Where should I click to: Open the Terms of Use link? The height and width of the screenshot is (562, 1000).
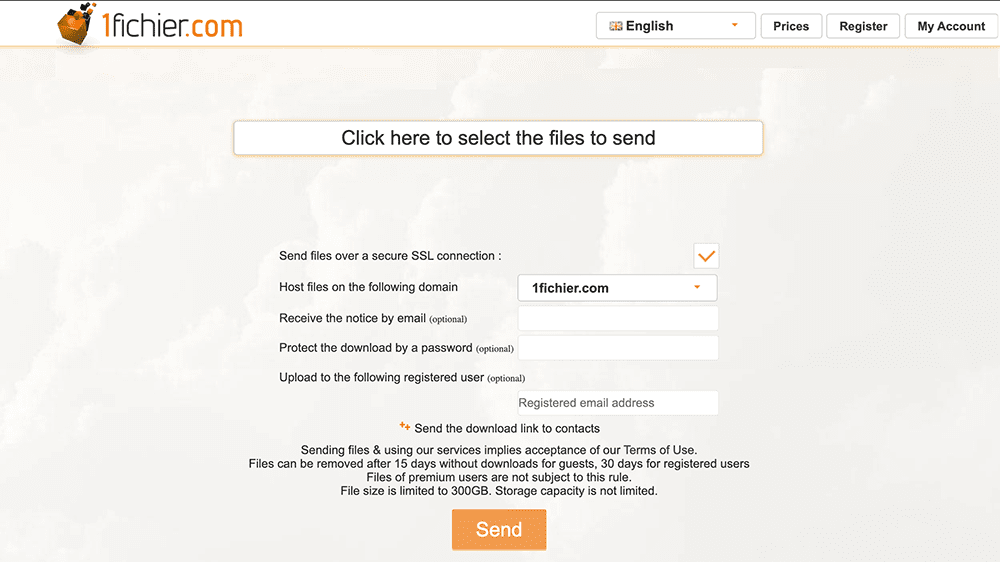(659, 450)
